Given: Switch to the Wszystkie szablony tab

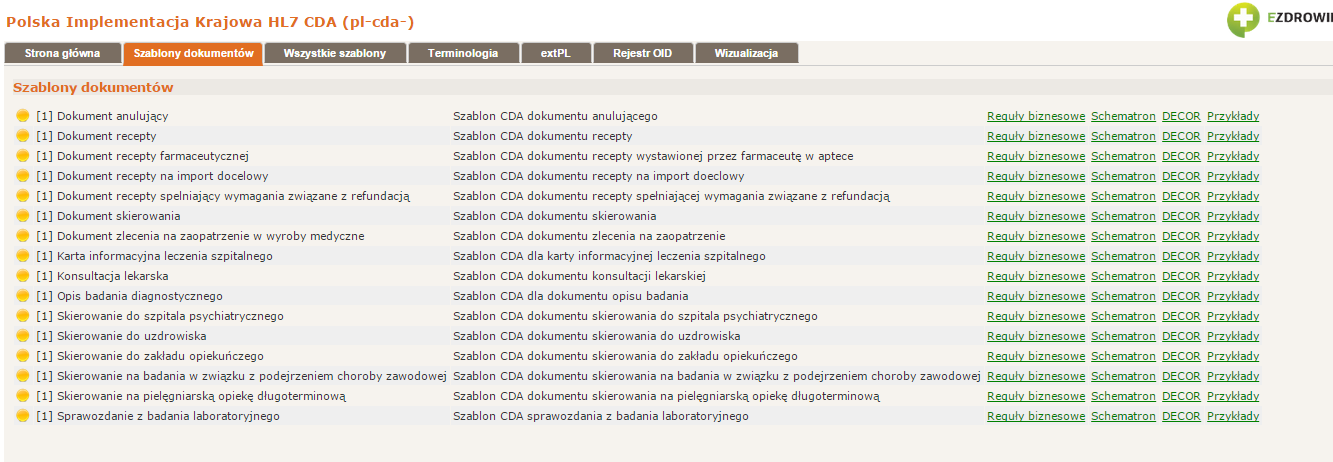Looking at the screenshot, I should click(334, 54).
